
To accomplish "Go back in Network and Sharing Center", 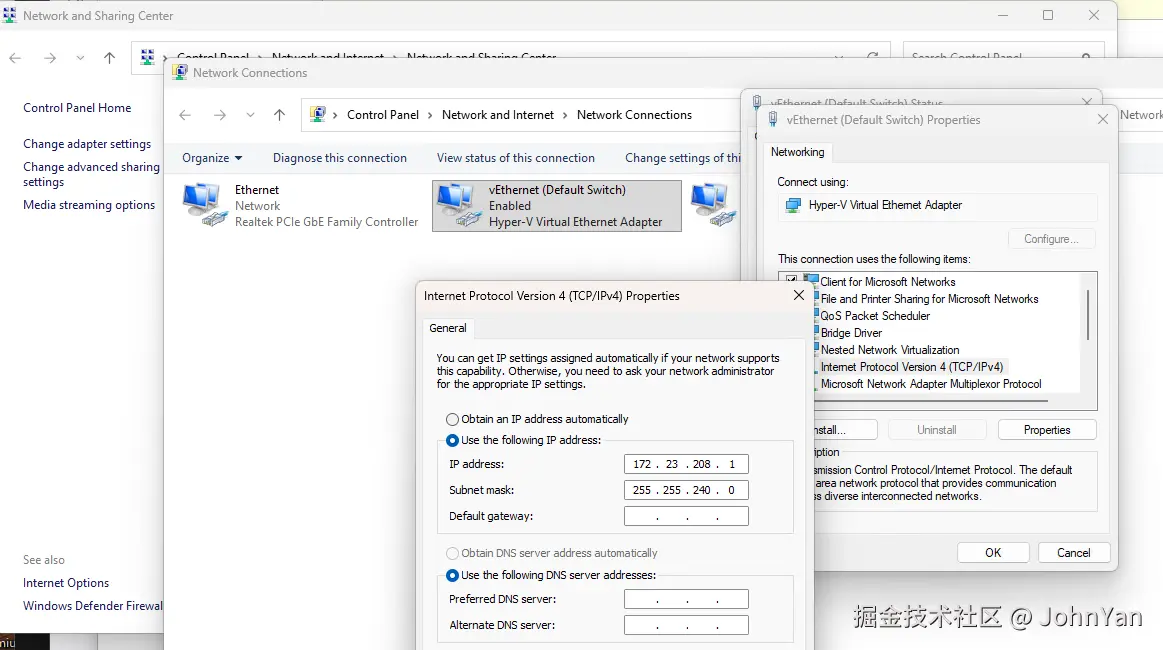I will (x=15, y=58).
